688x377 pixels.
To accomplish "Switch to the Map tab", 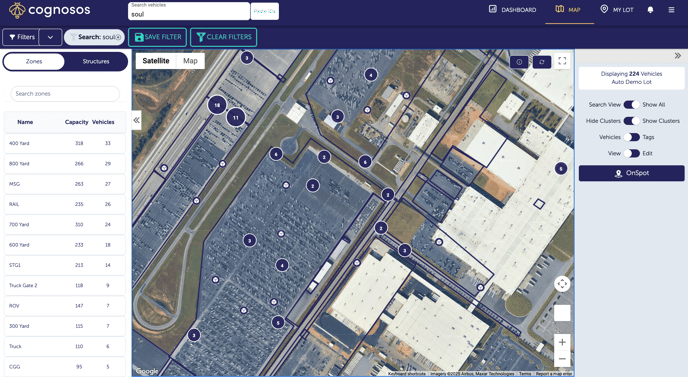I will pyautogui.click(x=568, y=10).
